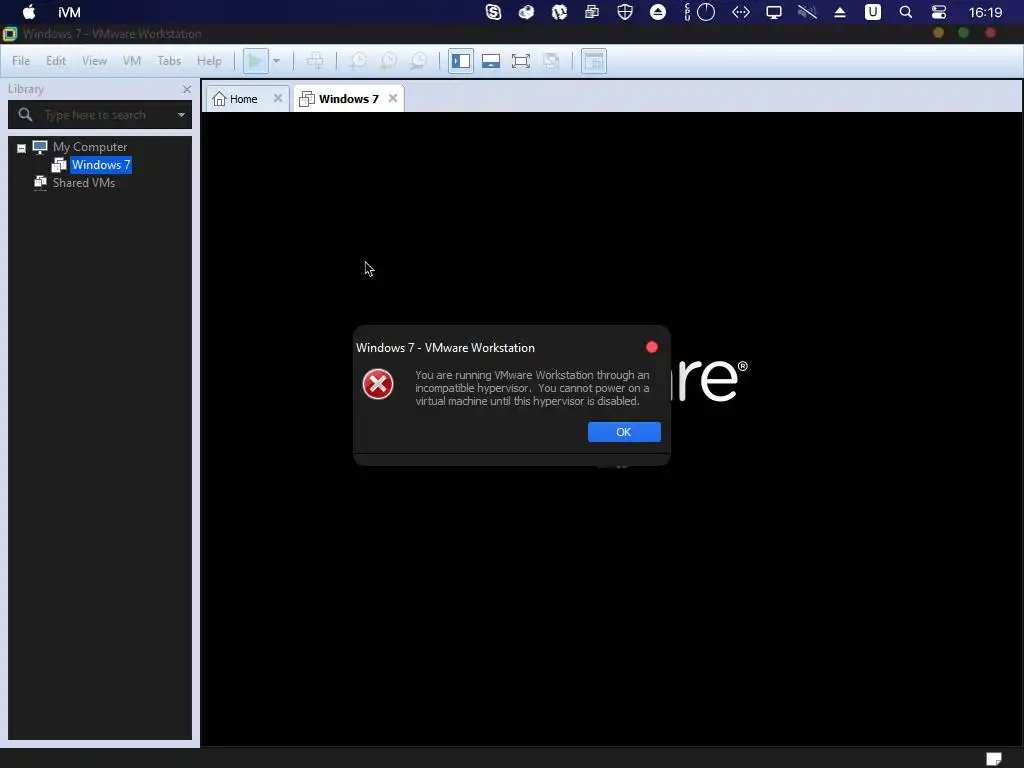Click the search magnifier in Library
Viewport: 1024px width, 768px height.
25,115
